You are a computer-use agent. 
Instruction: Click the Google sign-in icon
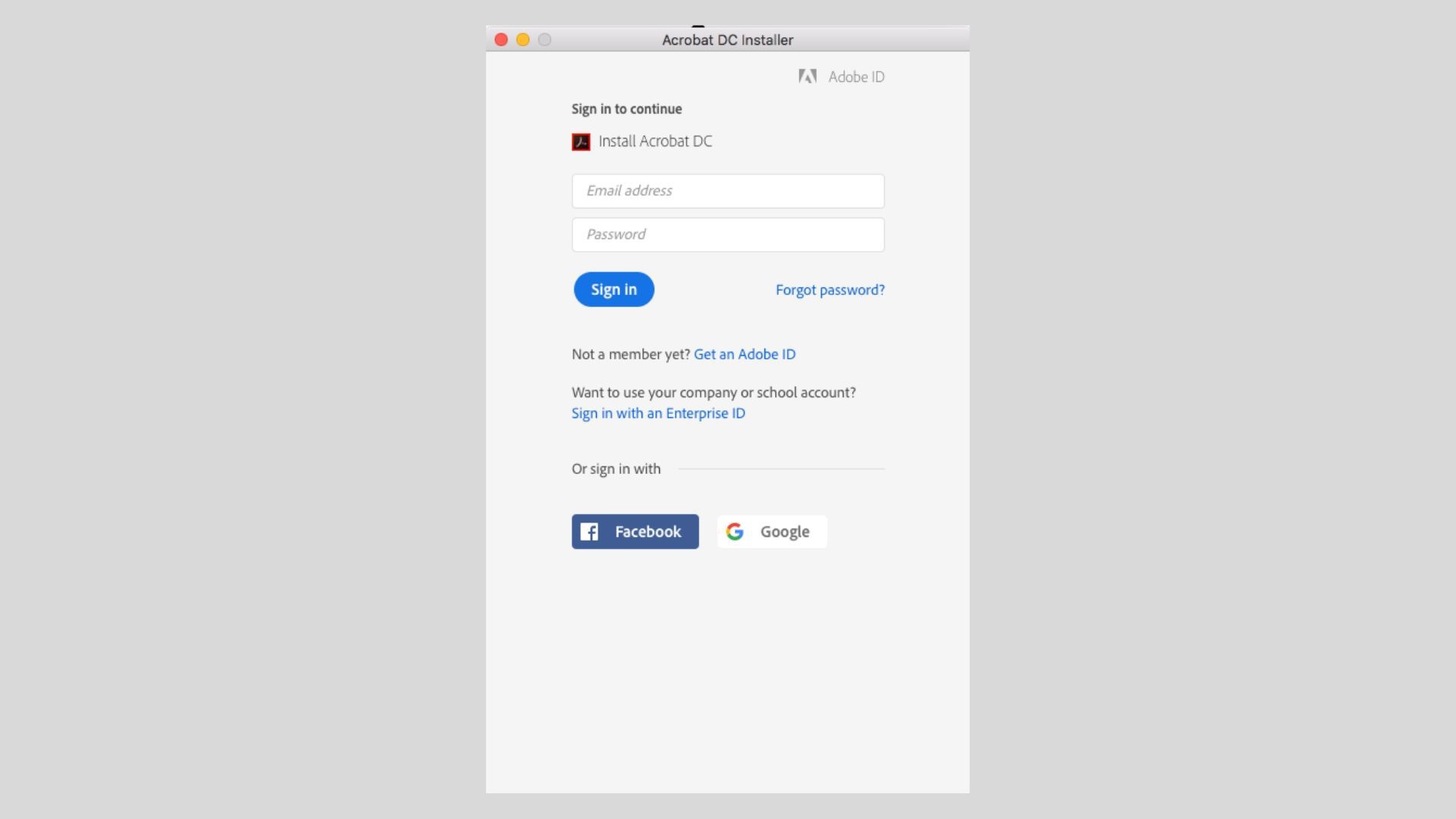click(734, 531)
